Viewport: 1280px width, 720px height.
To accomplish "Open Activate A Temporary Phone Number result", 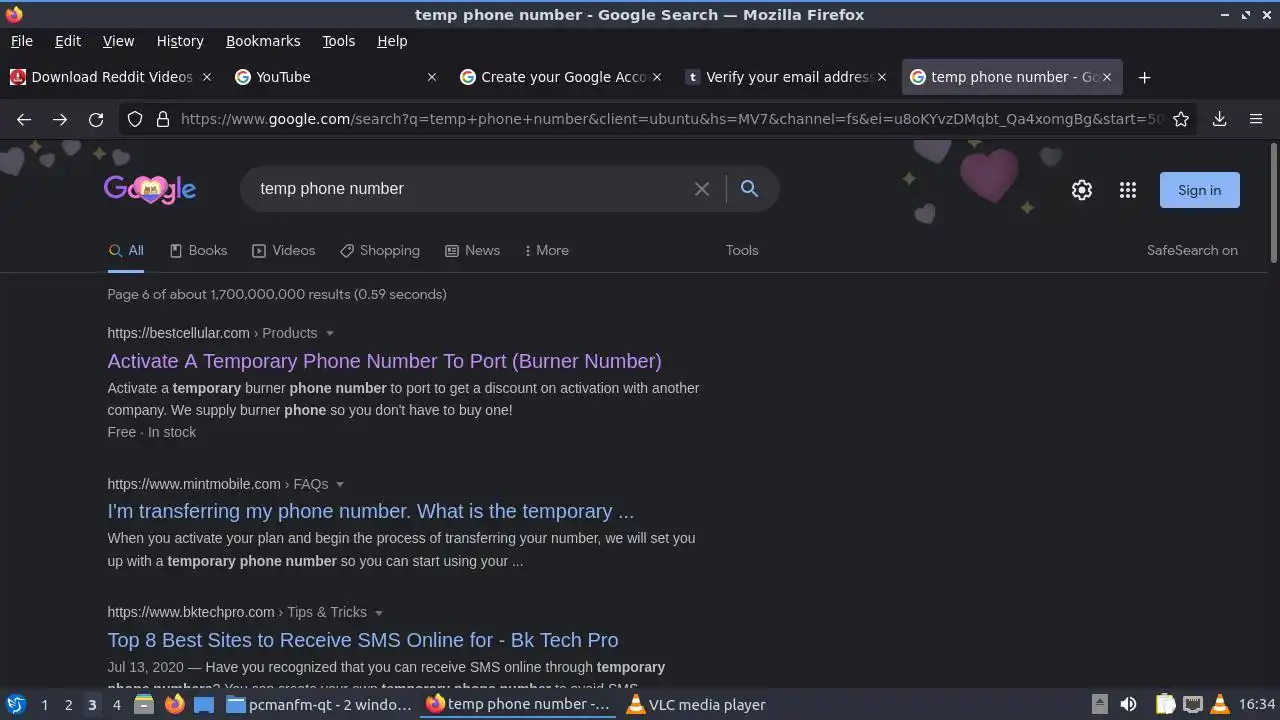I will click(384, 361).
